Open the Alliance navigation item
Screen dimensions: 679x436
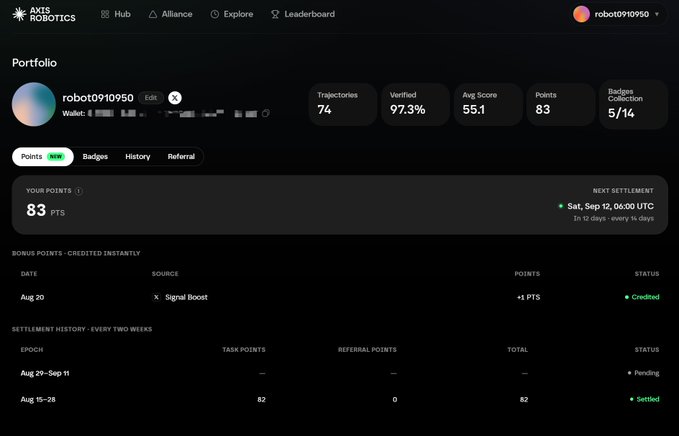(170, 14)
